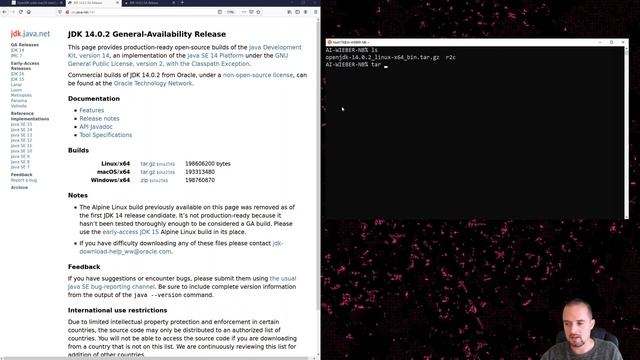640x360 pixels.
Task: Open the Archive sidebar link
Action: click(x=19, y=187)
